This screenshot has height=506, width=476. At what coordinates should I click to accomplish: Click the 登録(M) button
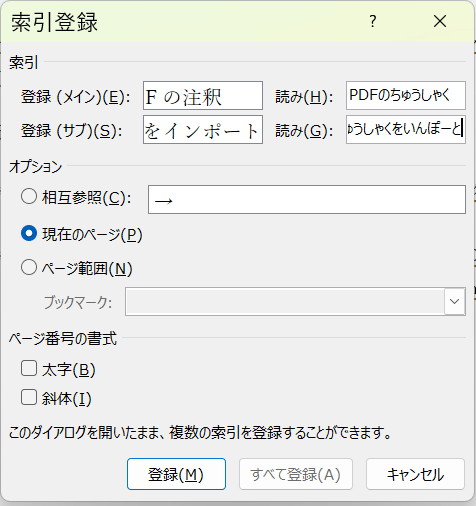[176, 474]
